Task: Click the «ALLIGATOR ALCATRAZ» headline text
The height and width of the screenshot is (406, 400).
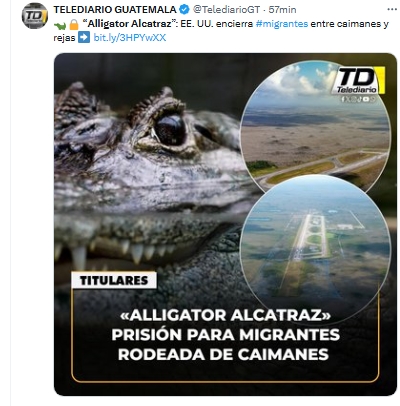Action: [x=226, y=316]
